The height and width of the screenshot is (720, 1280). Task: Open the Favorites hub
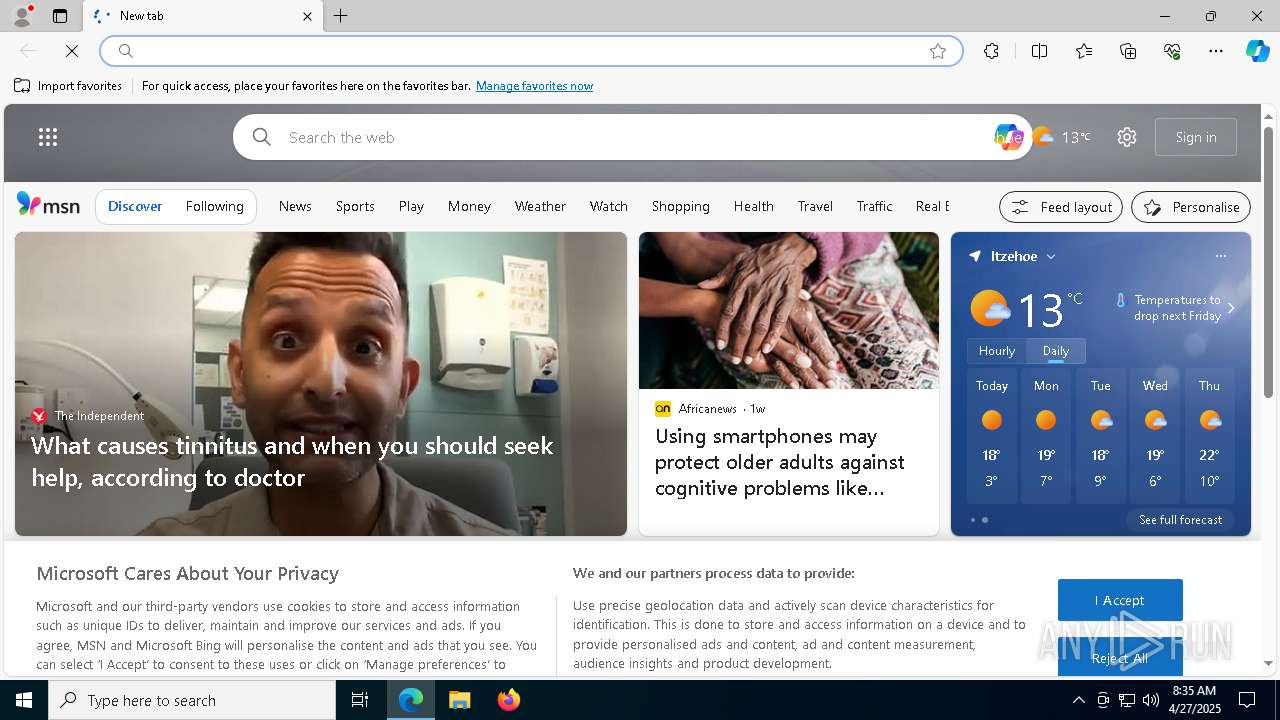coord(1084,51)
